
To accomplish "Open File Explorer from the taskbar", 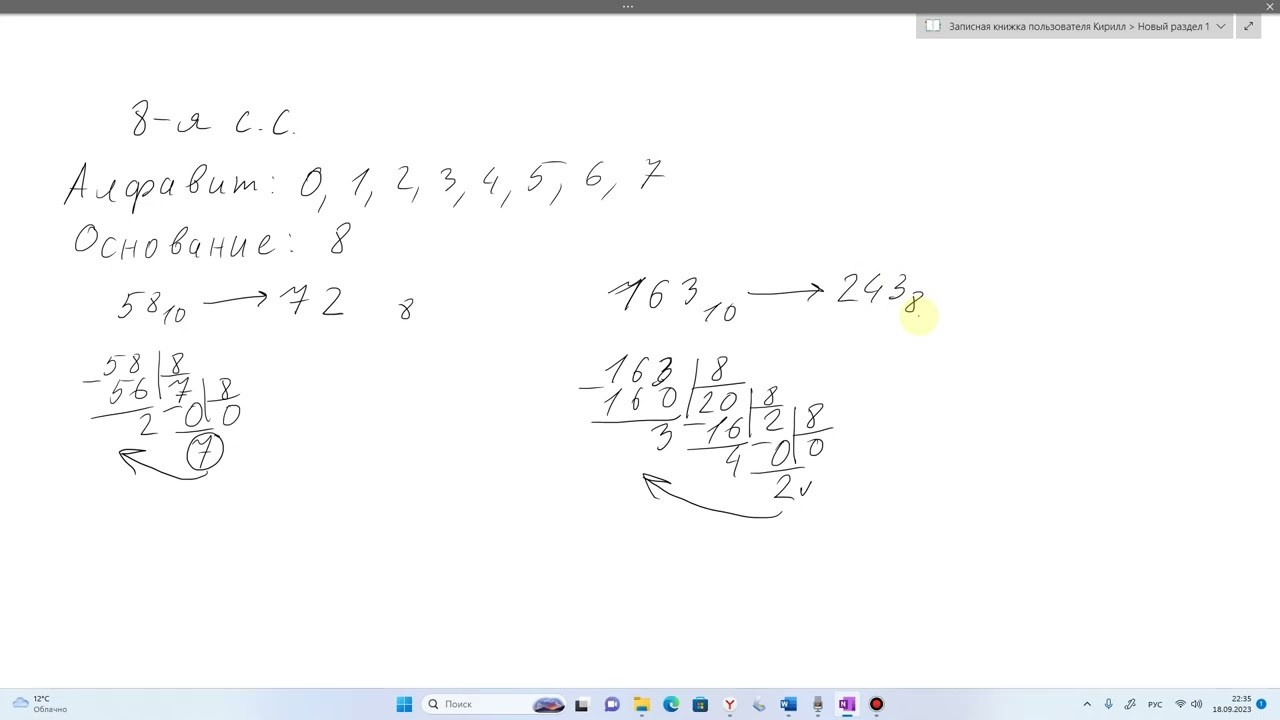I will tap(641, 704).
